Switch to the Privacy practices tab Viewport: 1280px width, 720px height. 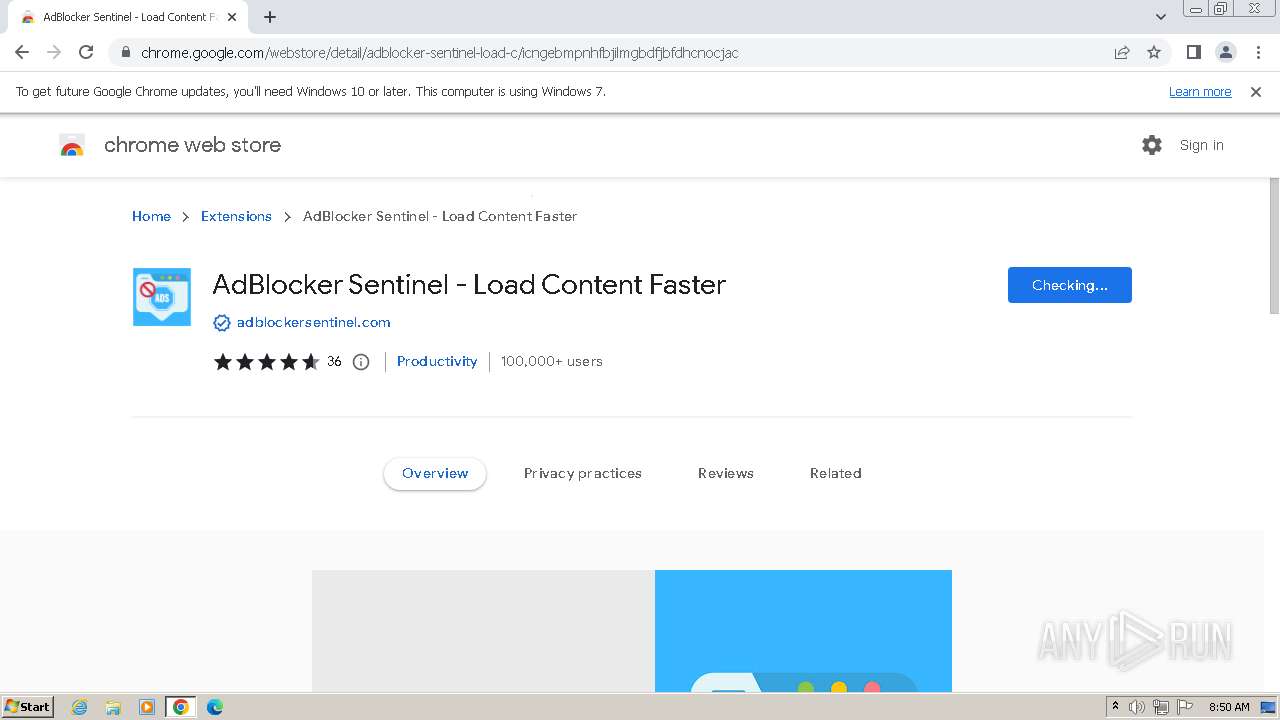tap(582, 473)
